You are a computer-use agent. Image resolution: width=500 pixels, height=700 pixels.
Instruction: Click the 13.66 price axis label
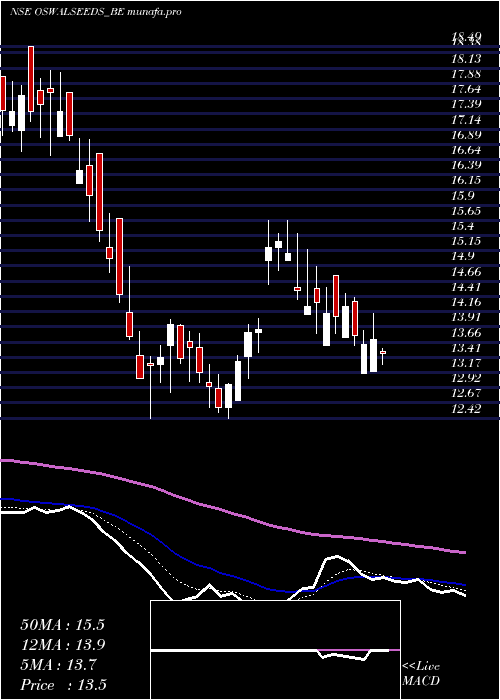466,333
